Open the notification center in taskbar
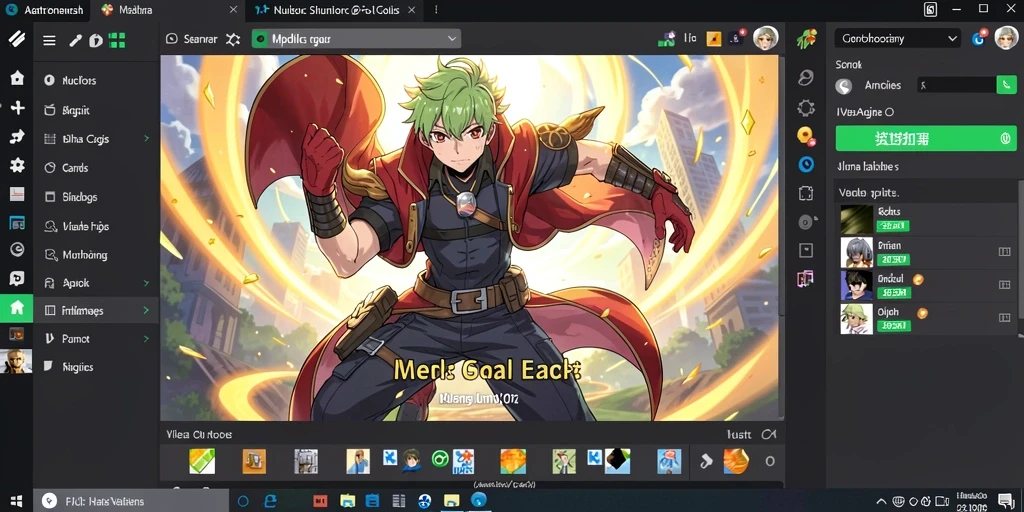Viewport: 1024px width, 512px height. pos(1006,502)
